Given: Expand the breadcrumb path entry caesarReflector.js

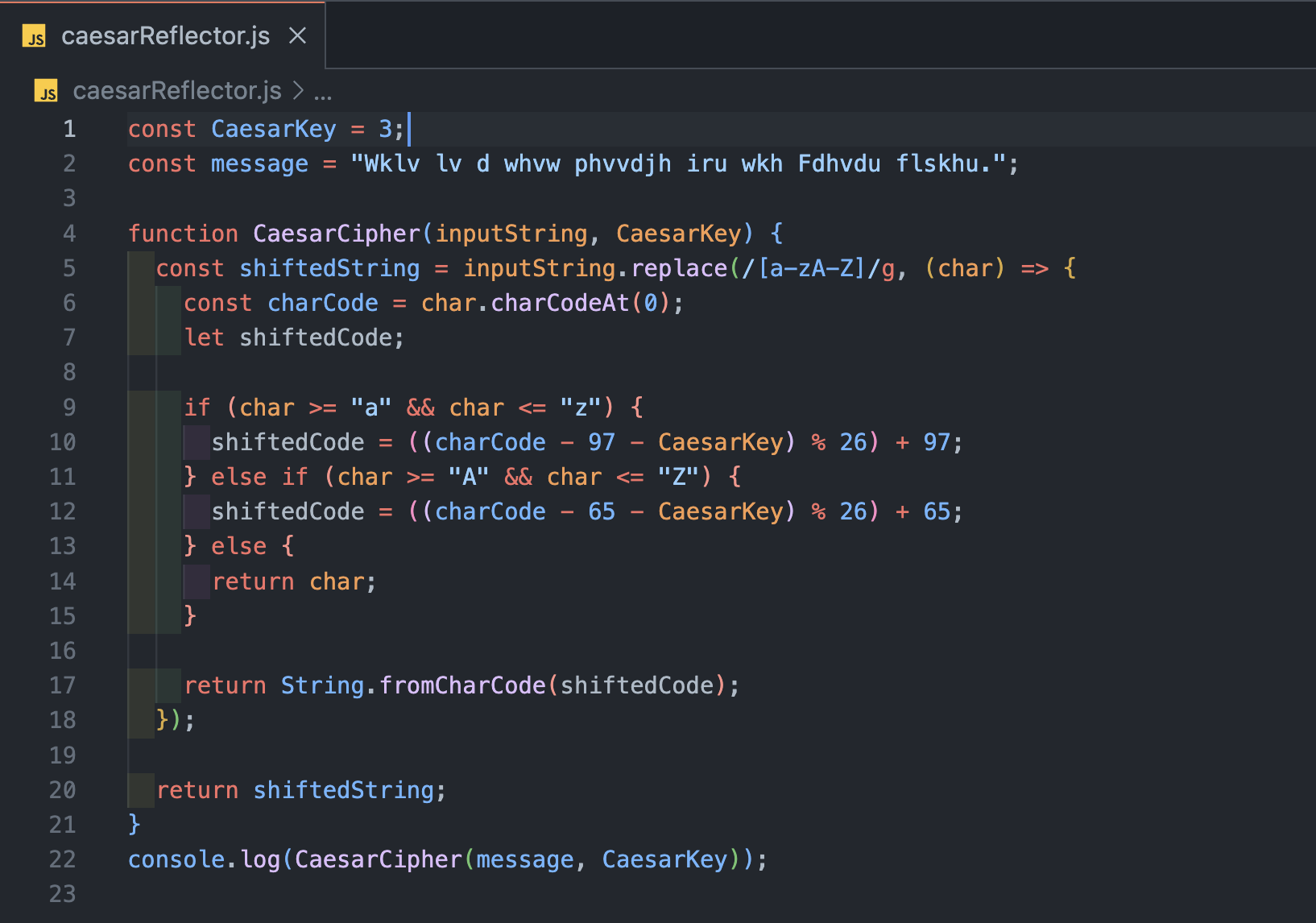Looking at the screenshot, I should [x=177, y=90].
